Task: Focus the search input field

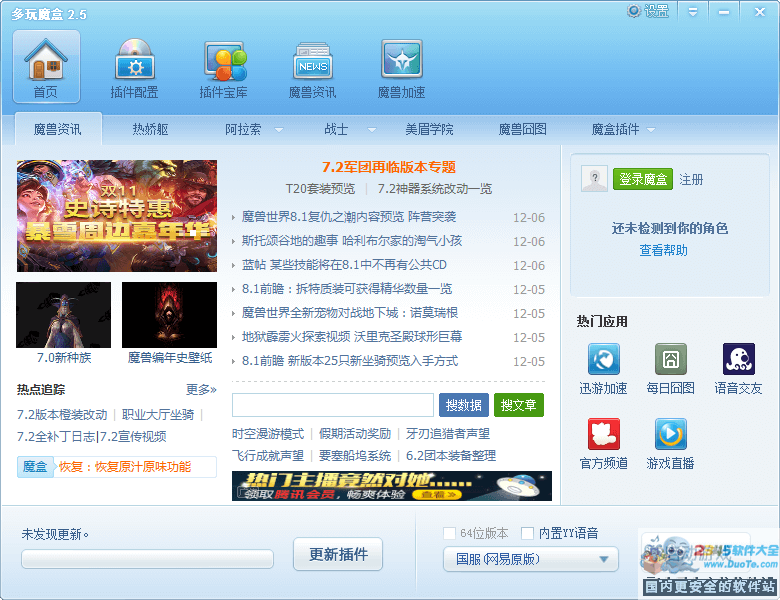Action: [x=333, y=405]
